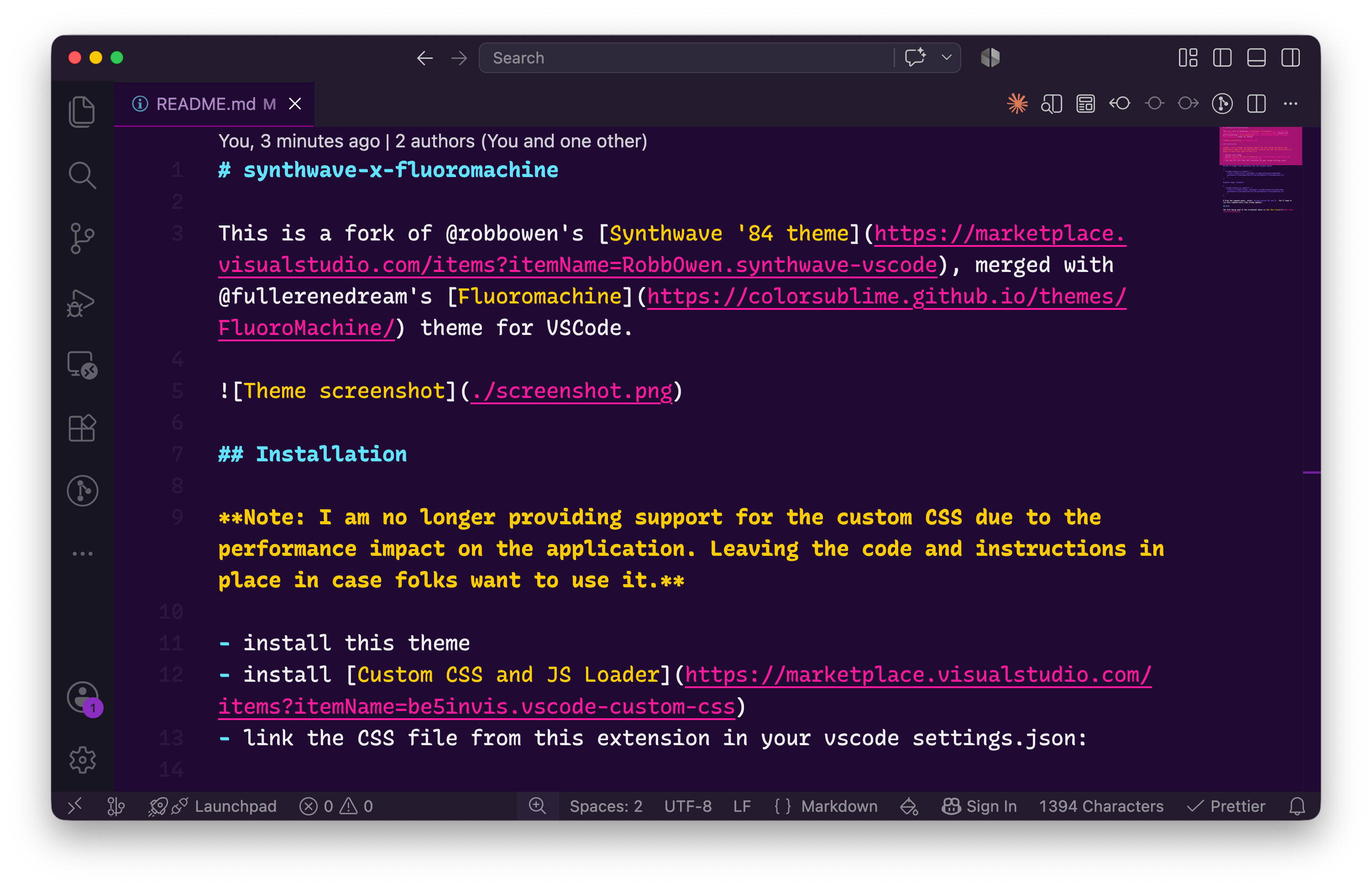Click the paint bucket status icon
The image size is (1372, 888).
(x=909, y=806)
